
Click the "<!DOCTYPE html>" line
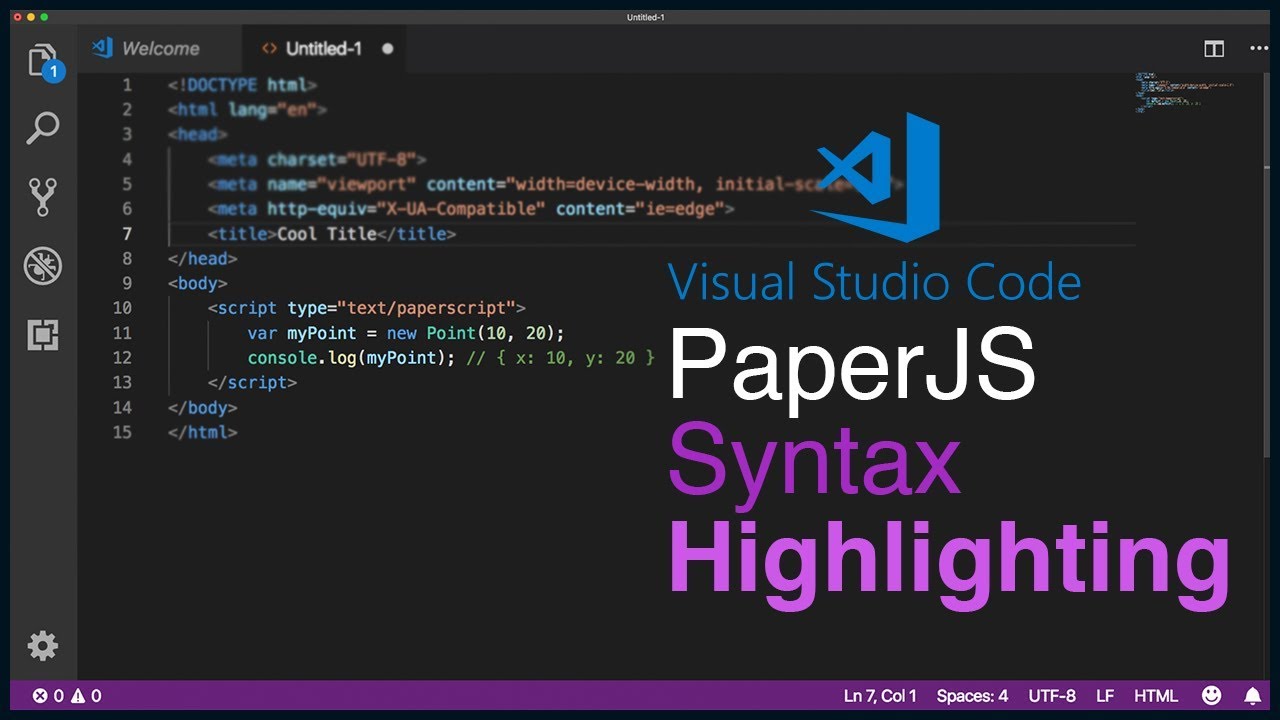[242, 85]
